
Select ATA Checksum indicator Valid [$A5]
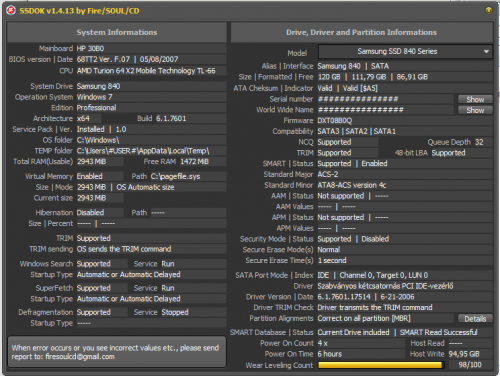click(x=360, y=88)
